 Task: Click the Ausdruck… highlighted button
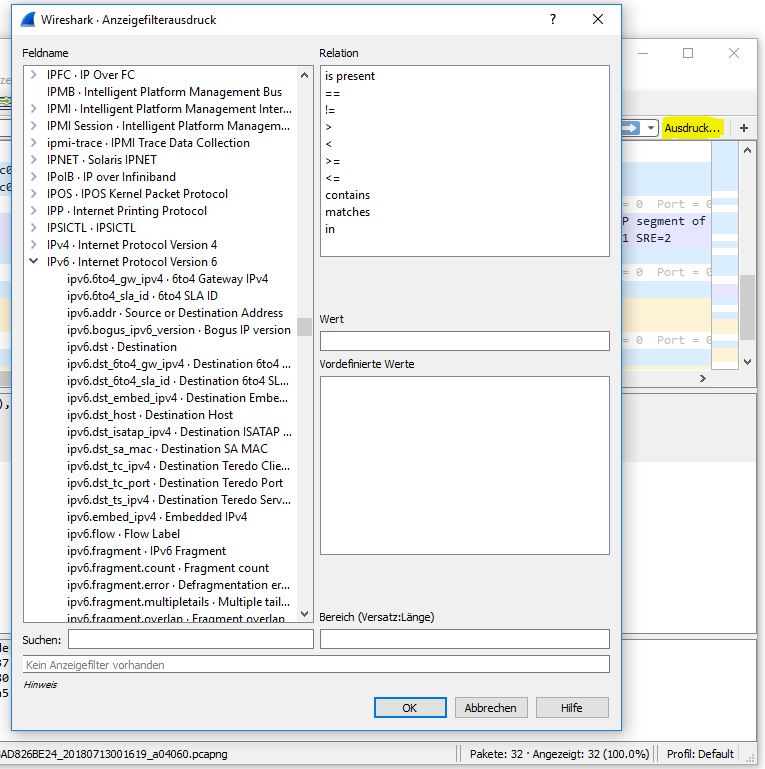pos(692,128)
